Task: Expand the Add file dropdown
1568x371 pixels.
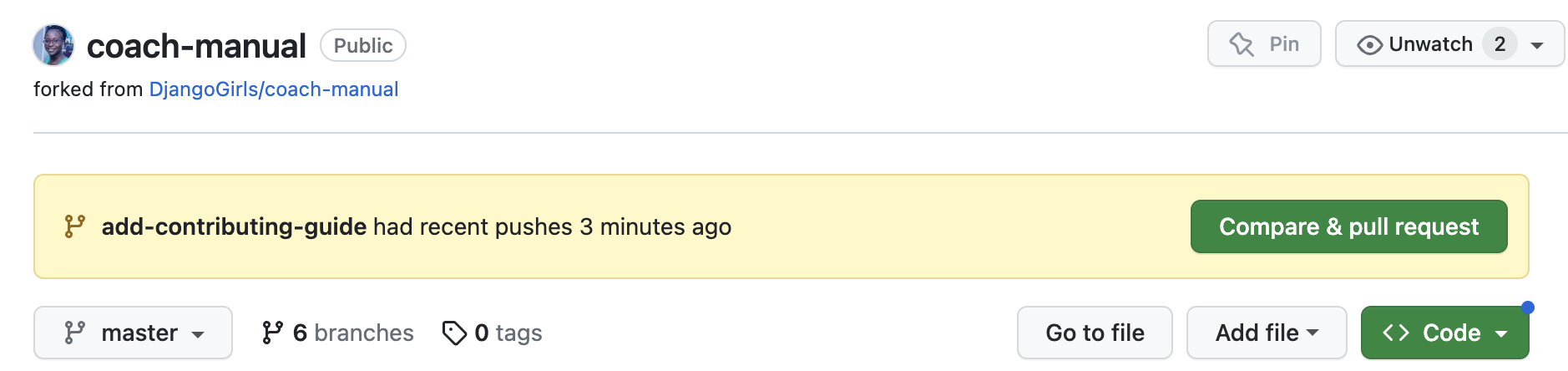Action: pyautogui.click(x=1267, y=333)
